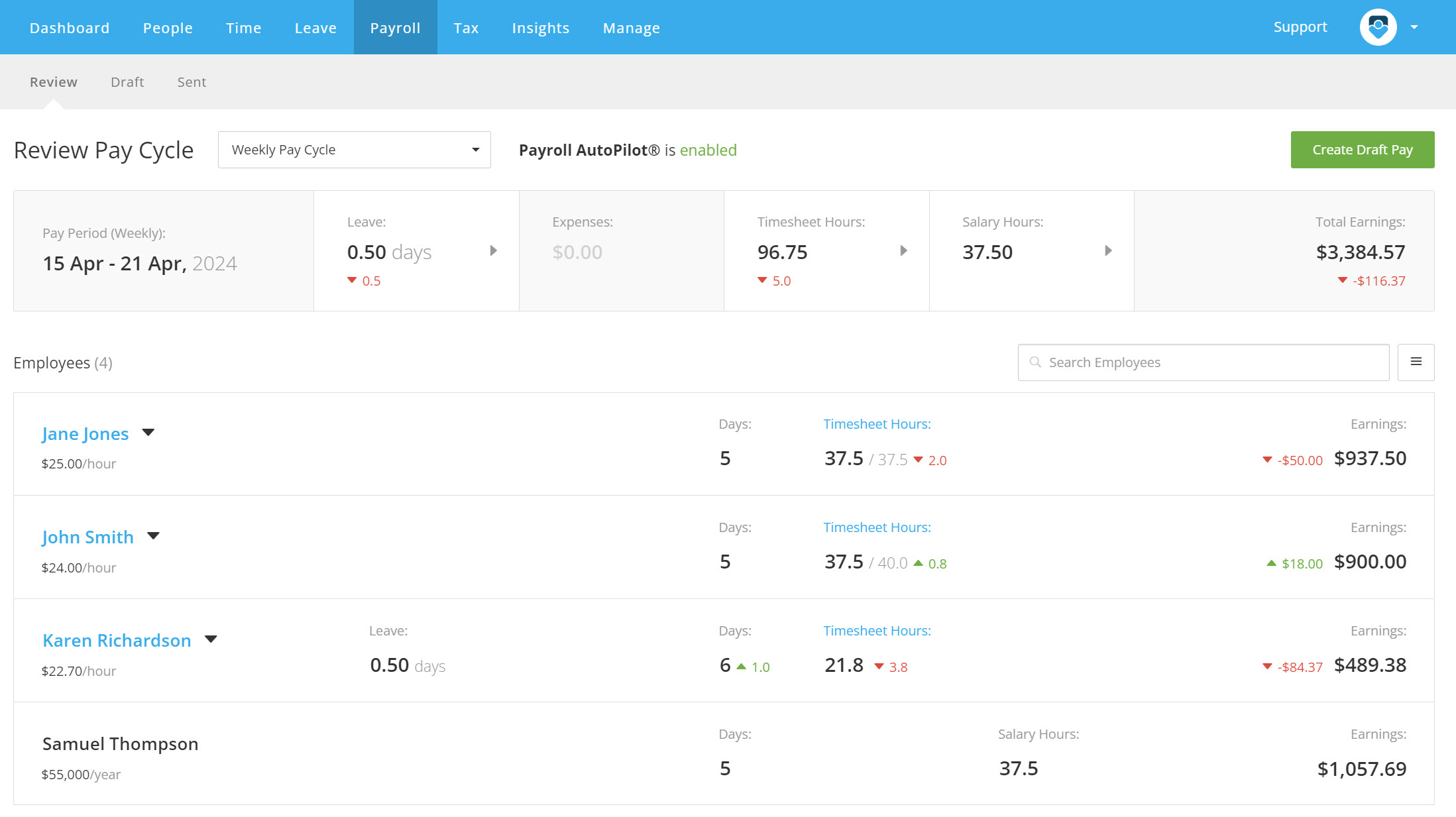
Task: Click the $0.00 expenses value
Action: click(577, 252)
